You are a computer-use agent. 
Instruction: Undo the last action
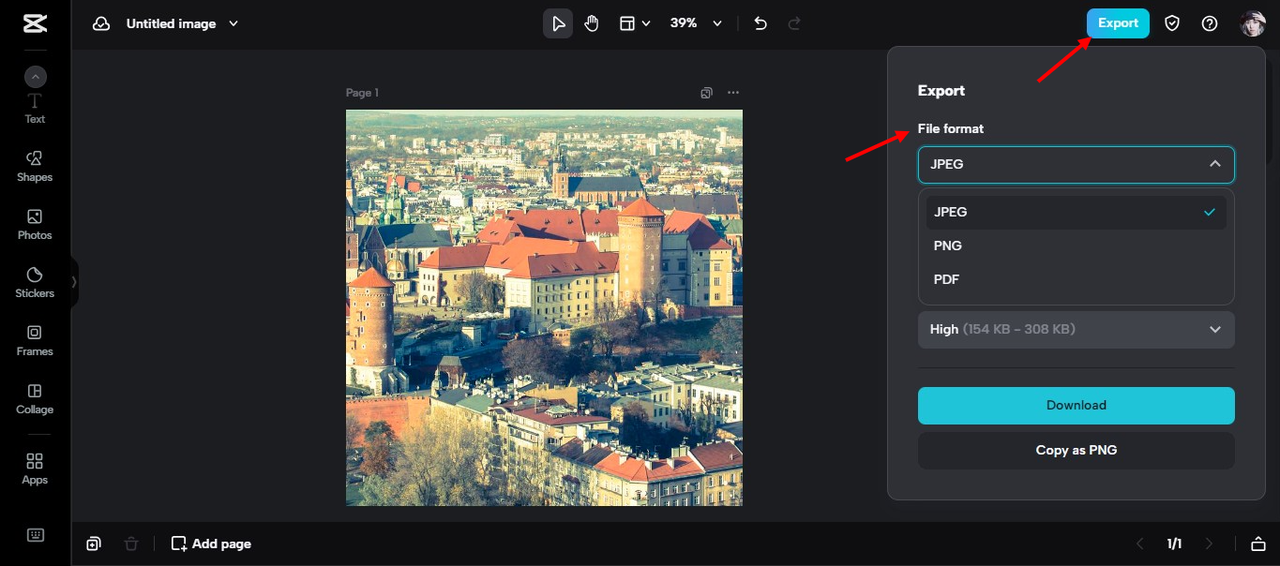761,24
